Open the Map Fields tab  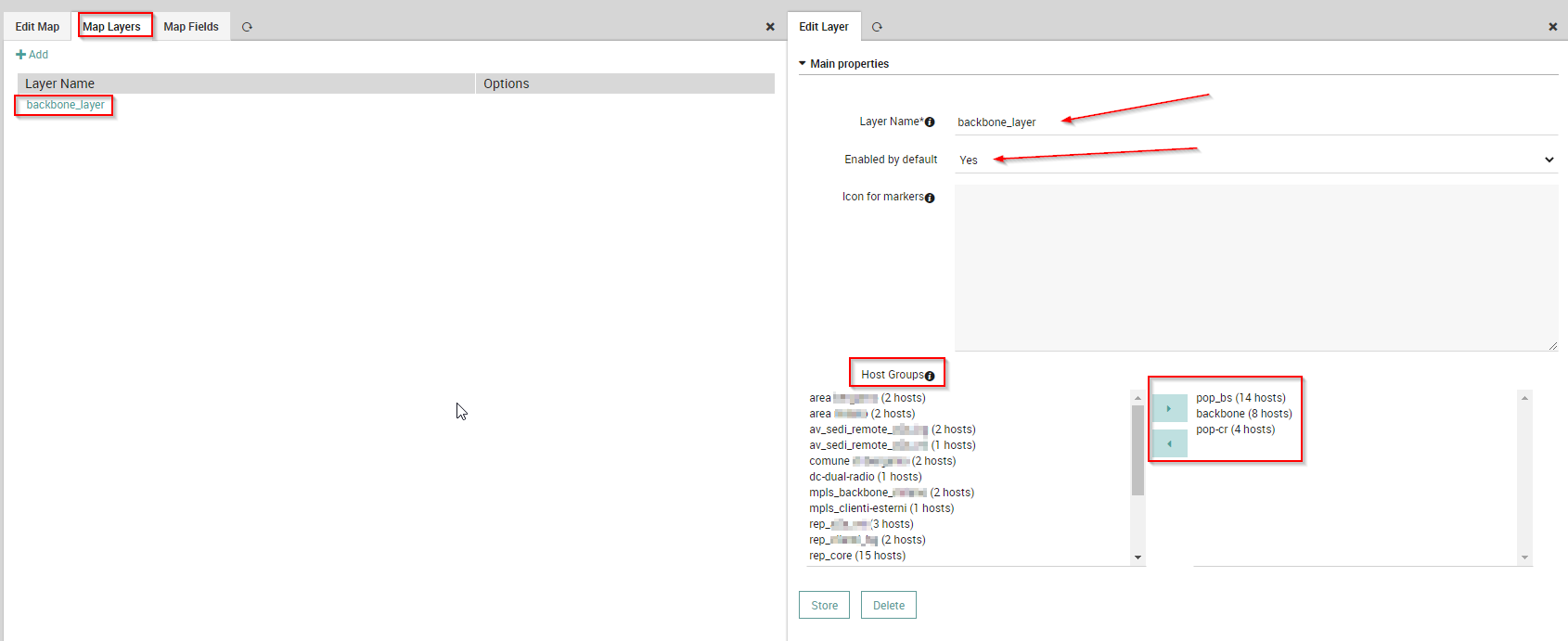pos(191,27)
